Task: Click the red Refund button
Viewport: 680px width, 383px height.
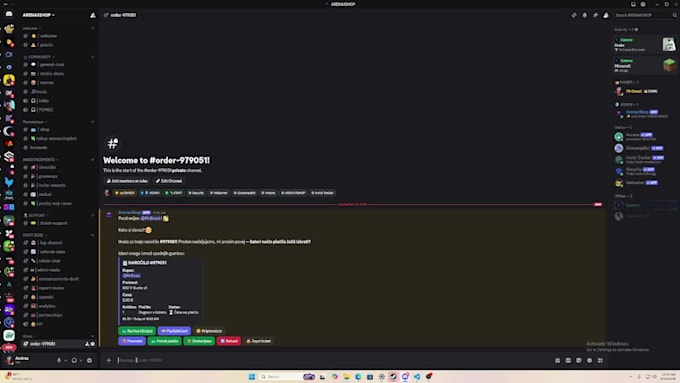Action: pos(229,341)
